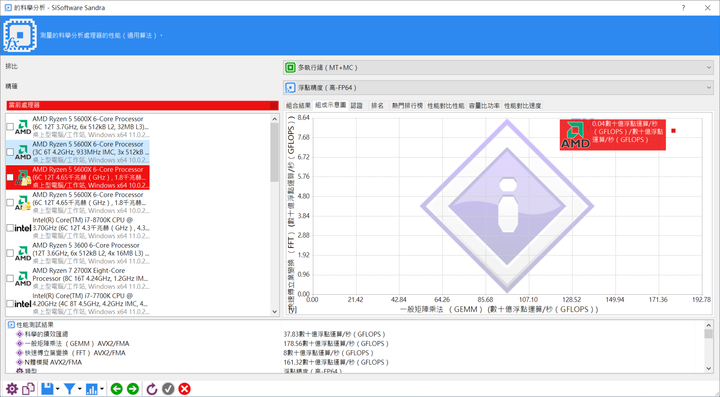Screen dimensions: 720x397
Task: Click the scroll-up arrow of processor list
Action: point(275,119)
